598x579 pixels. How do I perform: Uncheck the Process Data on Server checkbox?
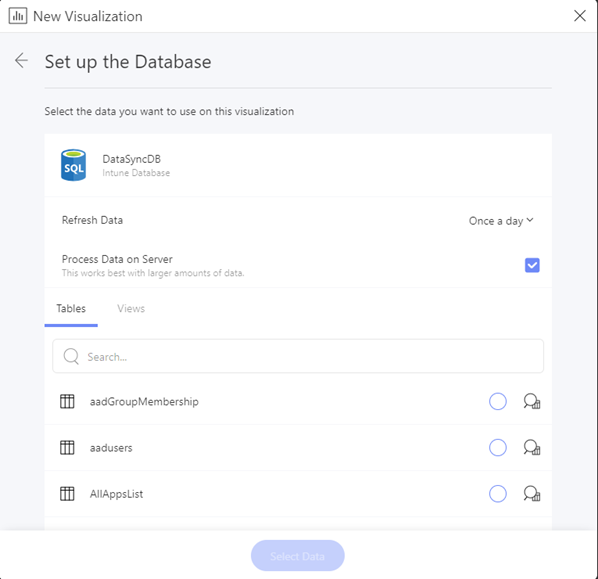[532, 265]
